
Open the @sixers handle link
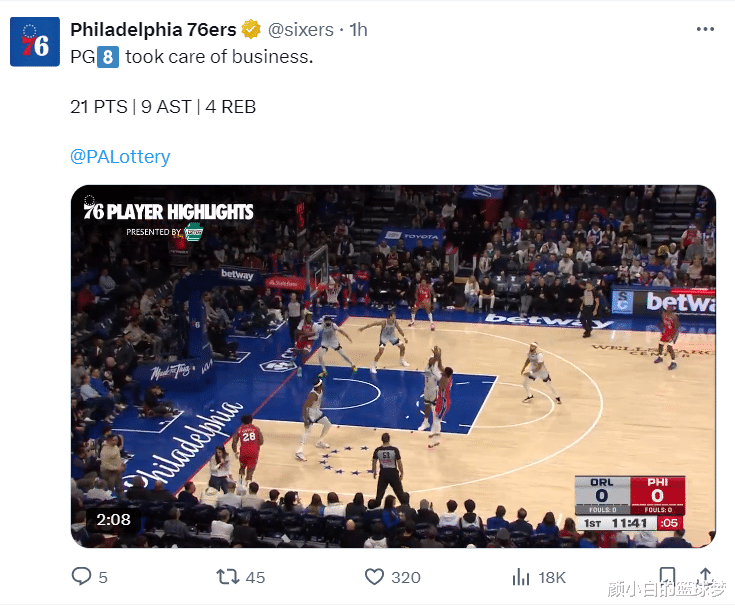[300, 30]
